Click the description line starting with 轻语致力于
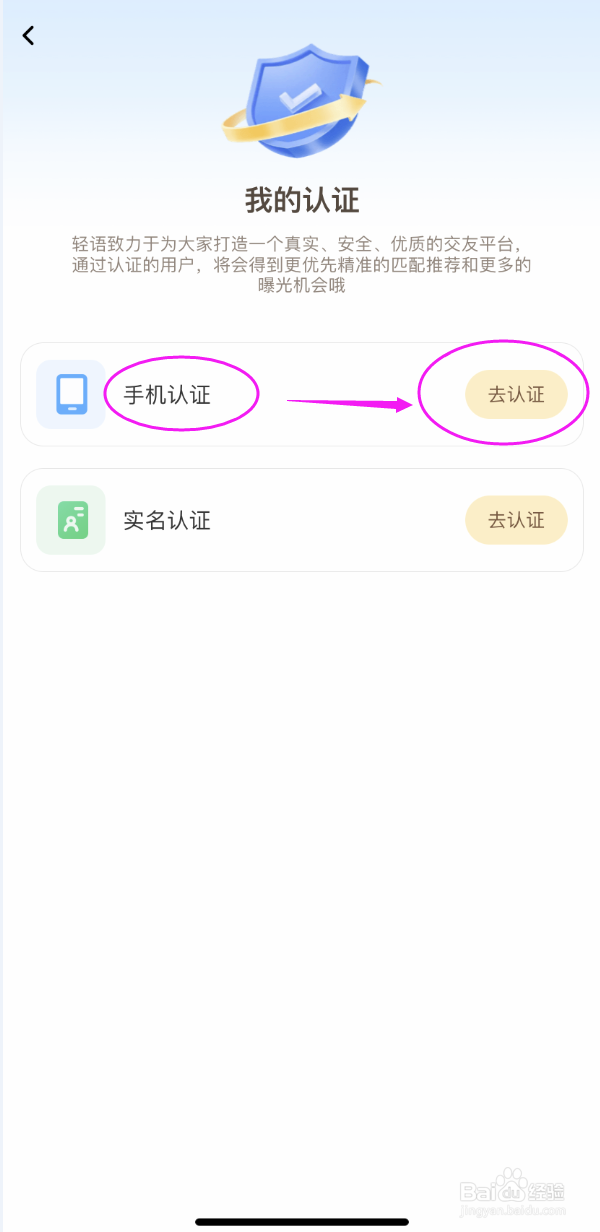Screen dimensions: 600x1232 298,245
